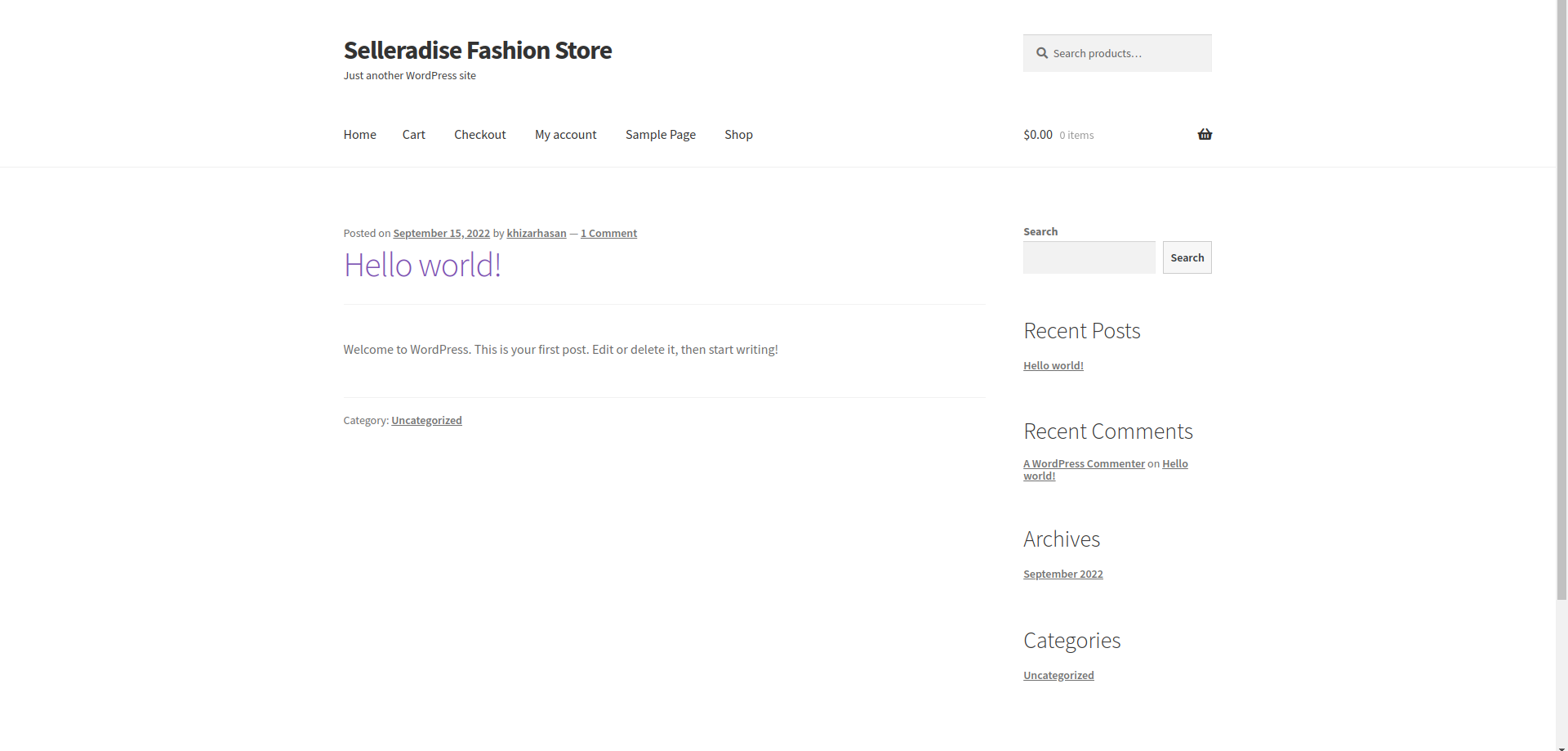Click the sidebar Search button
Screen dimensions: 1568x751
[1187, 257]
